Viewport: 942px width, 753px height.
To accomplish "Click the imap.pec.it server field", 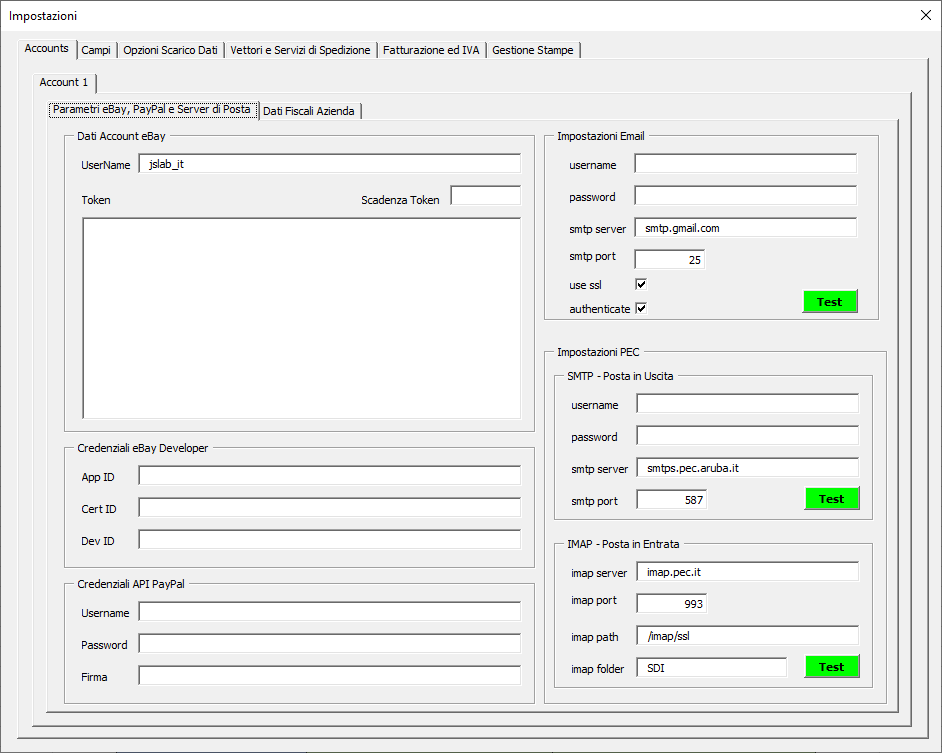I will pyautogui.click(x=747, y=572).
